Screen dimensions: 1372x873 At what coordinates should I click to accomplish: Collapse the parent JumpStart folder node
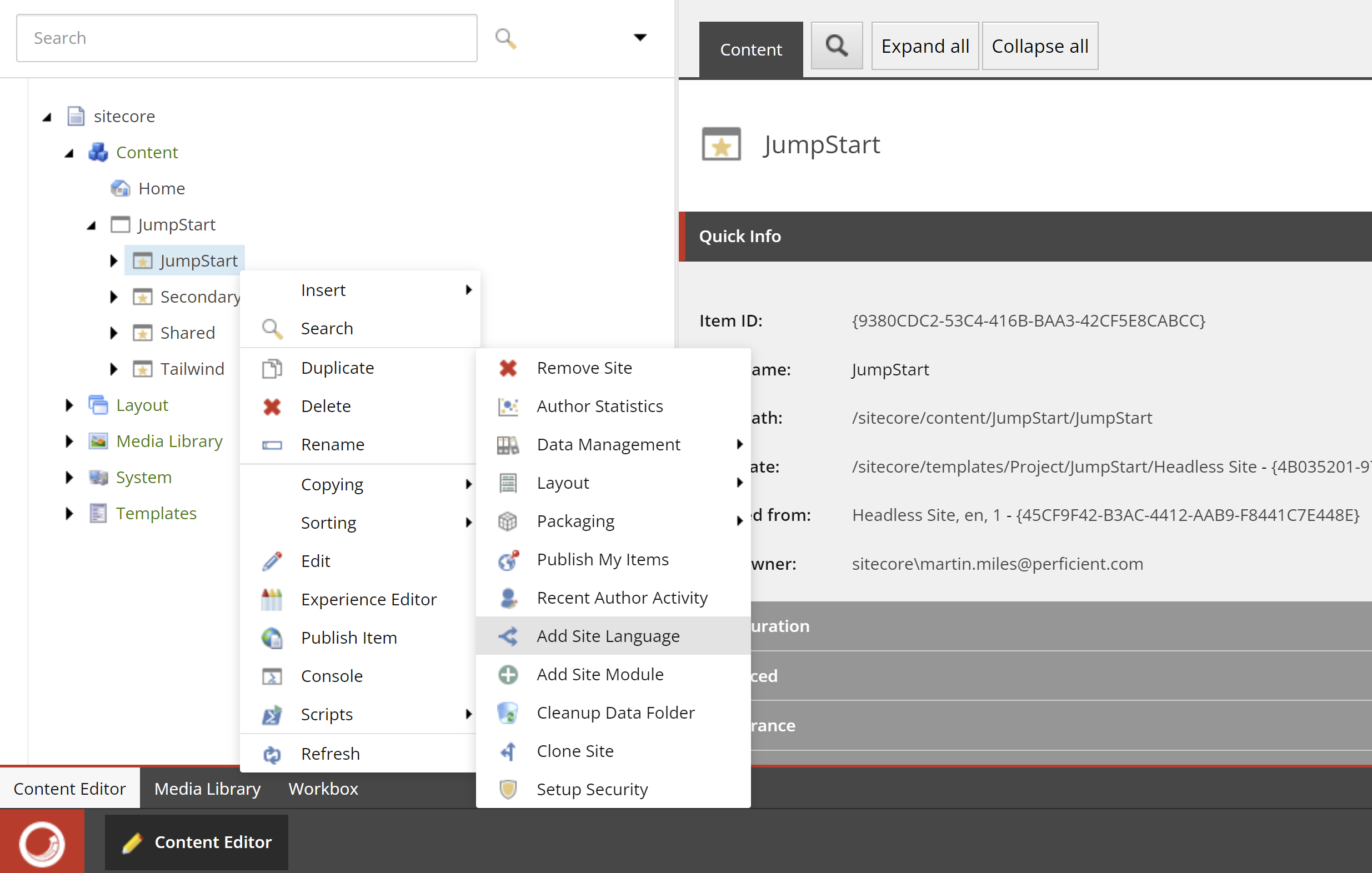point(92,225)
